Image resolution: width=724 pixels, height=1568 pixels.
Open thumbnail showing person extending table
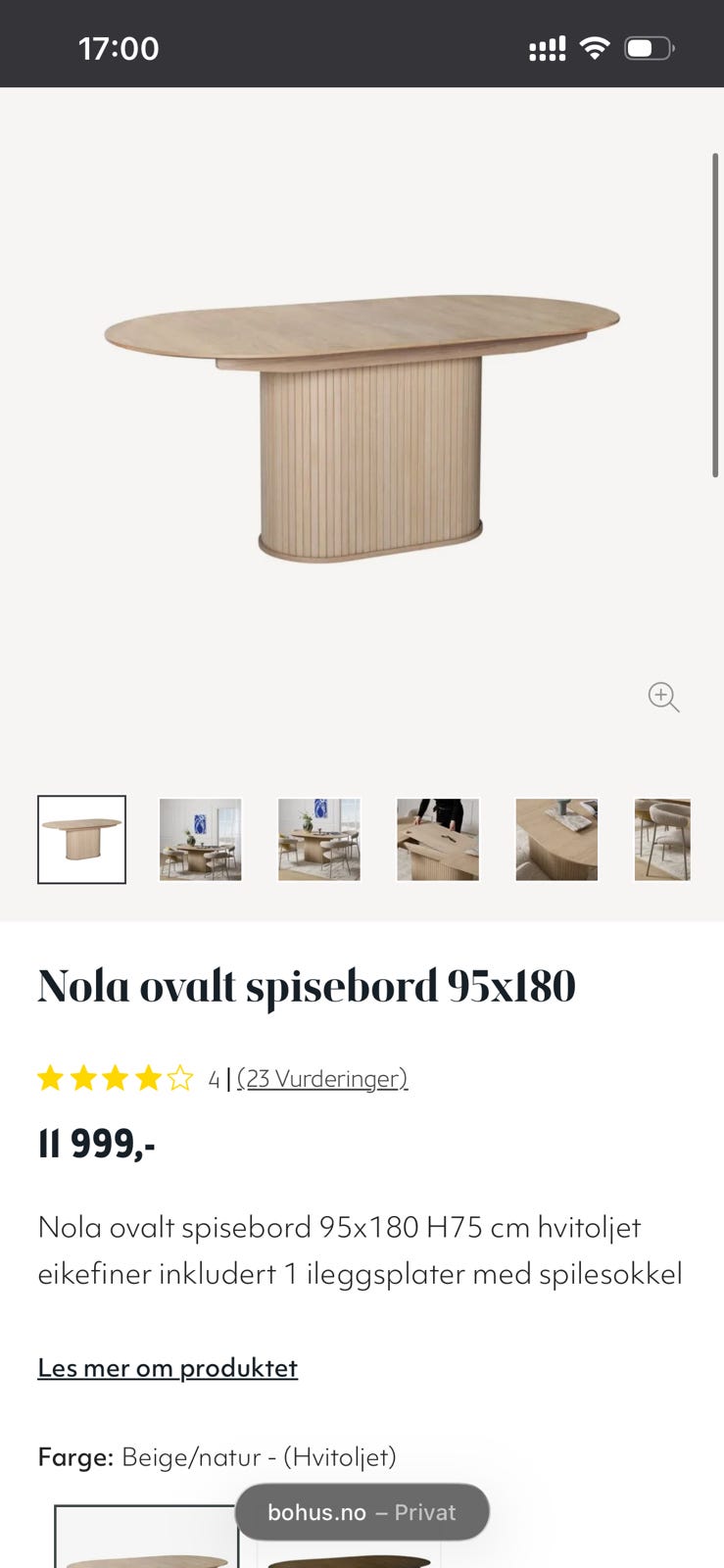pyautogui.click(x=438, y=840)
